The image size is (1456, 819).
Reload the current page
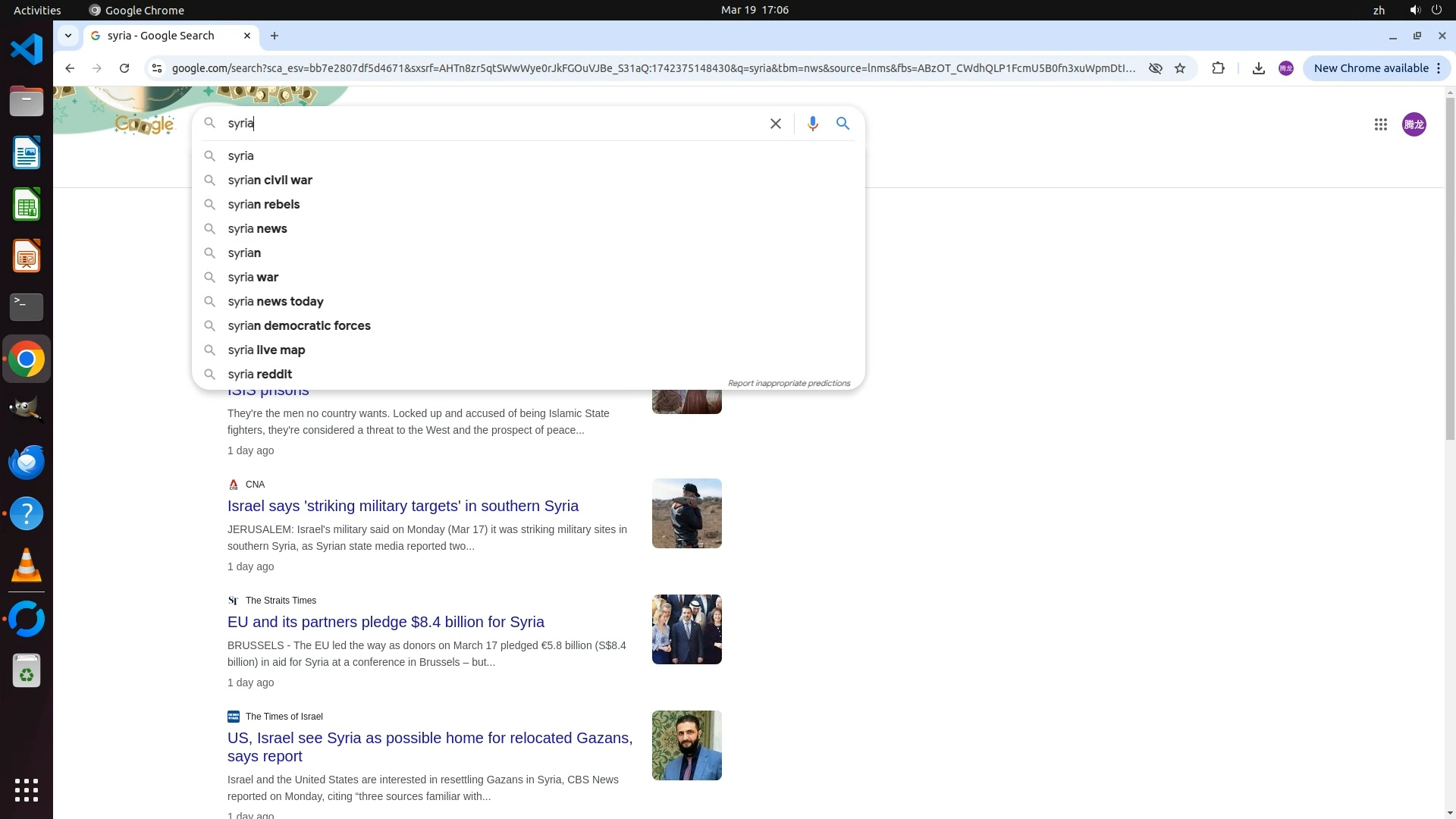tap(124, 68)
